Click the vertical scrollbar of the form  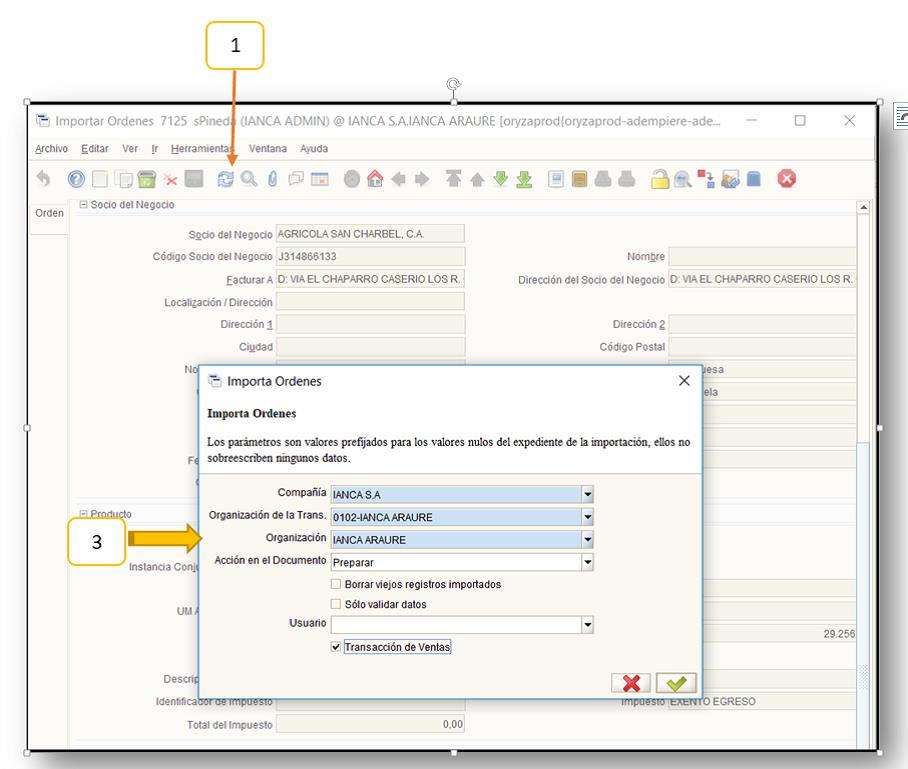pyautogui.click(x=863, y=450)
